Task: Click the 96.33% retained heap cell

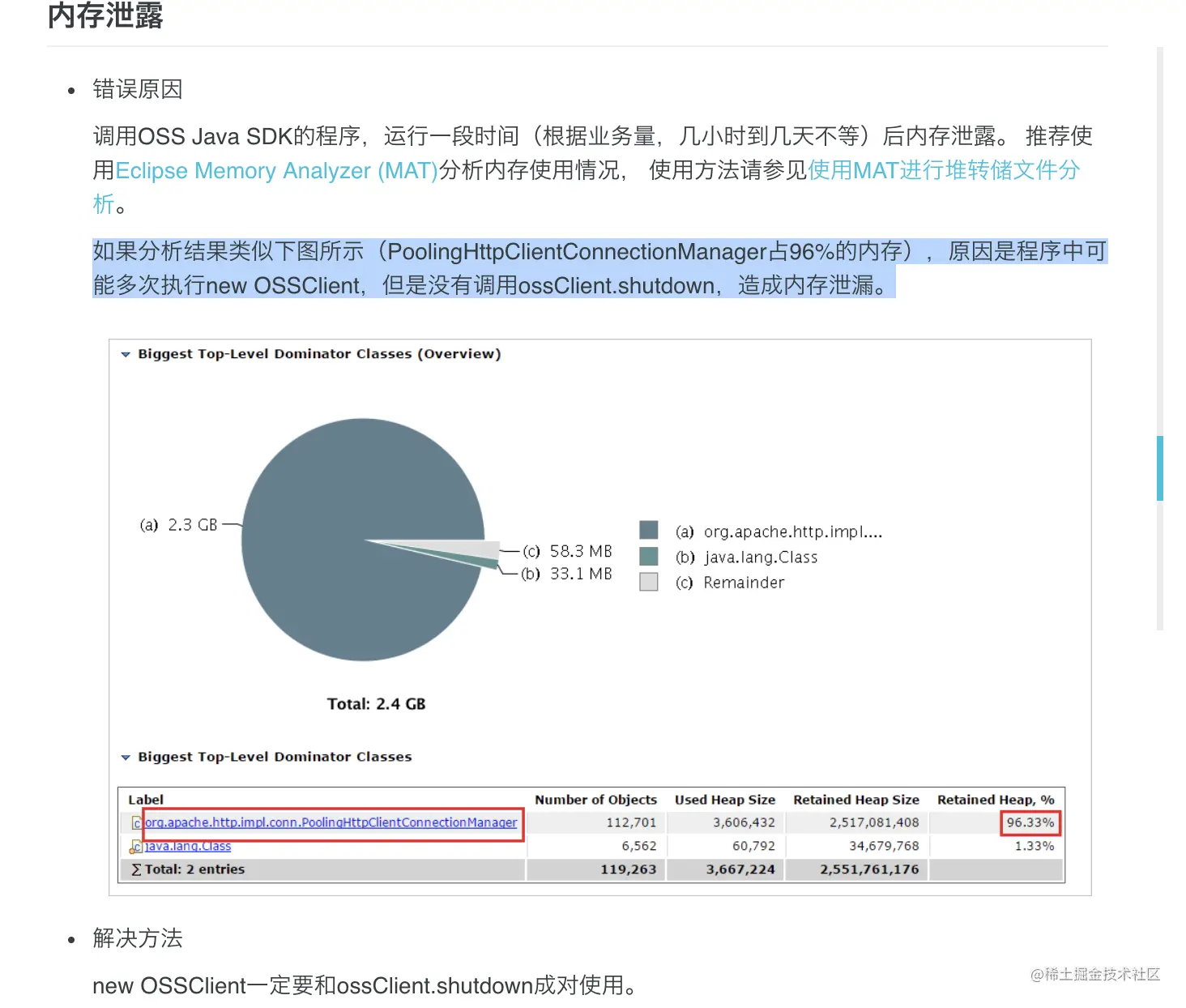Action: 1030,822
